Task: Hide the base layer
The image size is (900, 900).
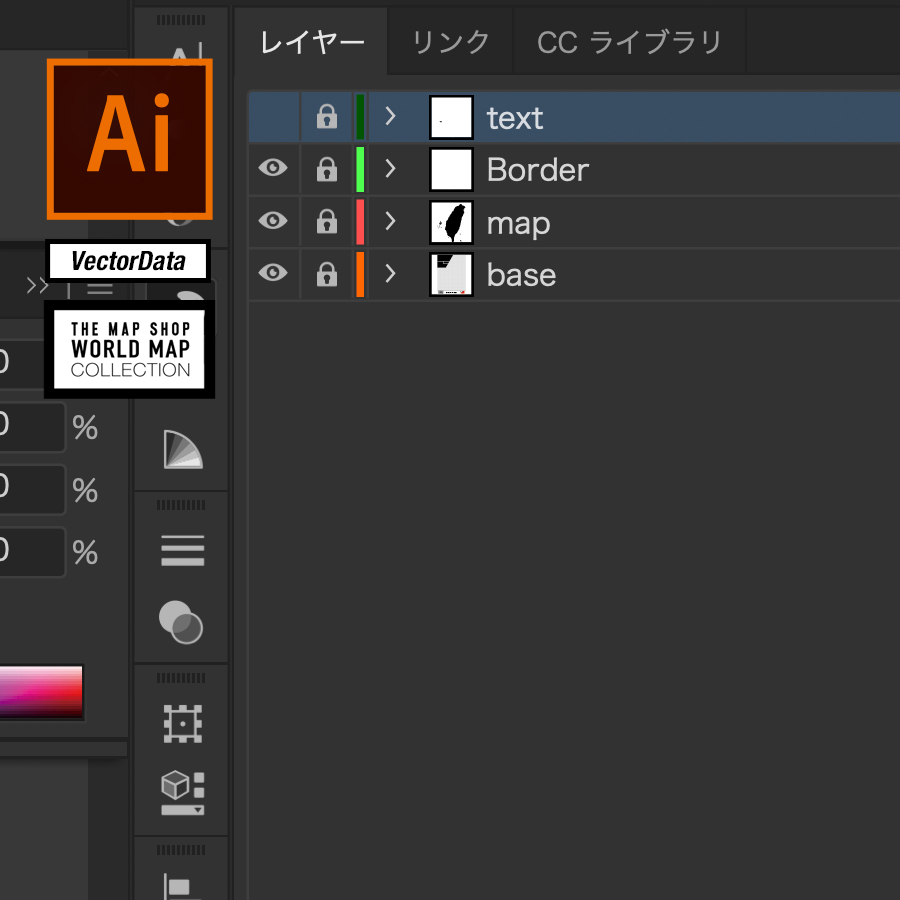Action: click(273, 272)
